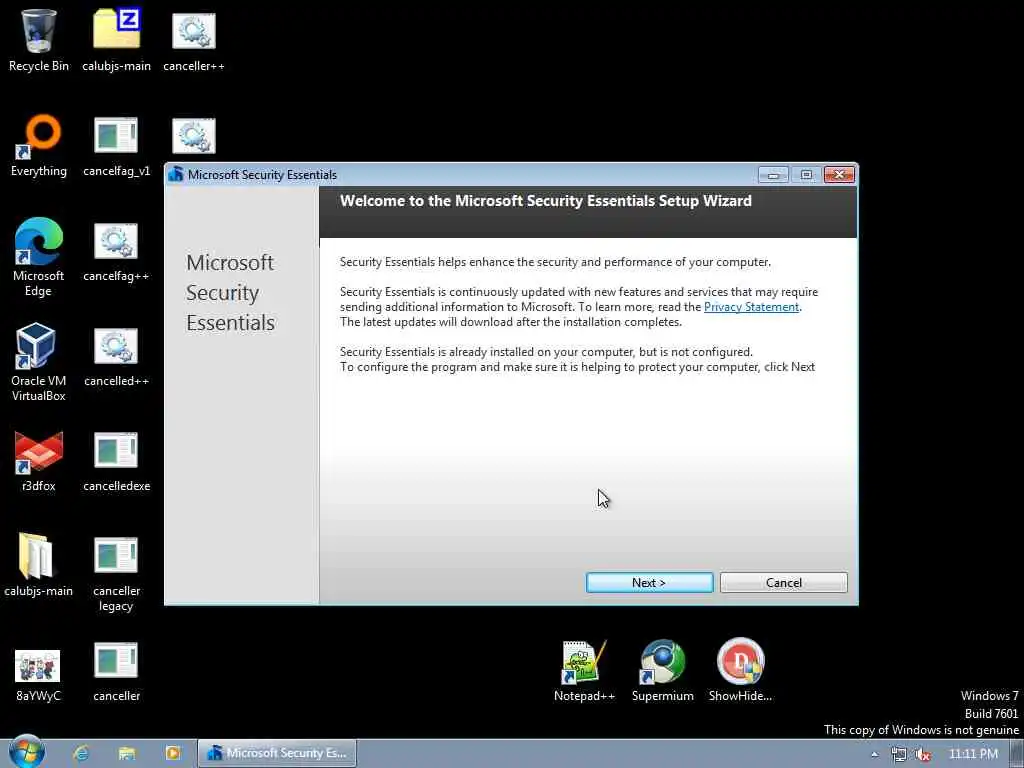Maximize the Microsoft Security Essentials window
1024x768 pixels.
point(806,175)
